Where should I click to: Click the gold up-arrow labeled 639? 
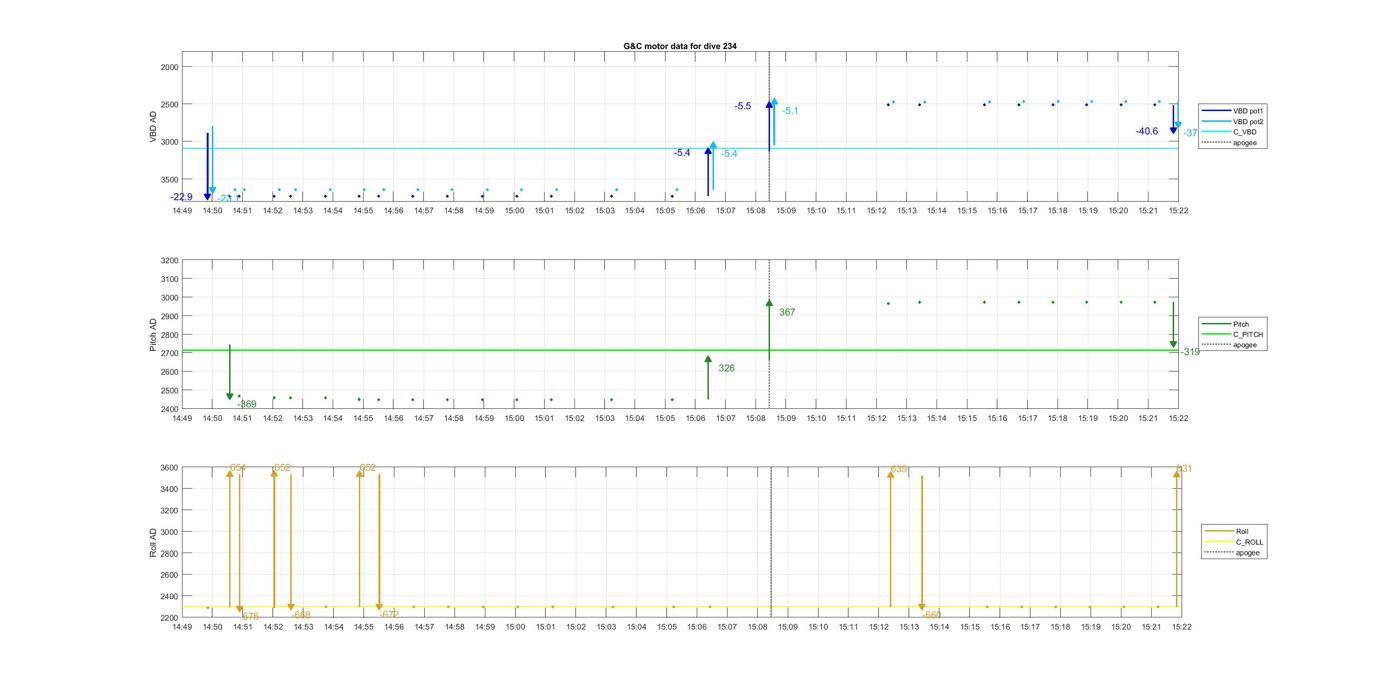click(890, 538)
